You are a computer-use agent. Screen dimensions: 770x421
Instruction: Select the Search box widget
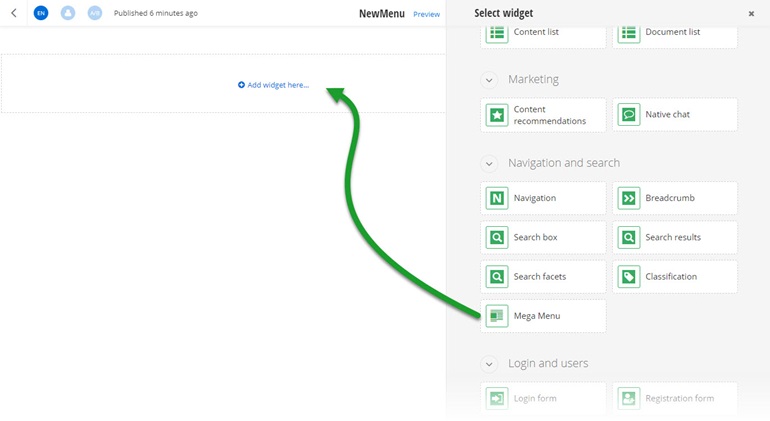(543, 237)
